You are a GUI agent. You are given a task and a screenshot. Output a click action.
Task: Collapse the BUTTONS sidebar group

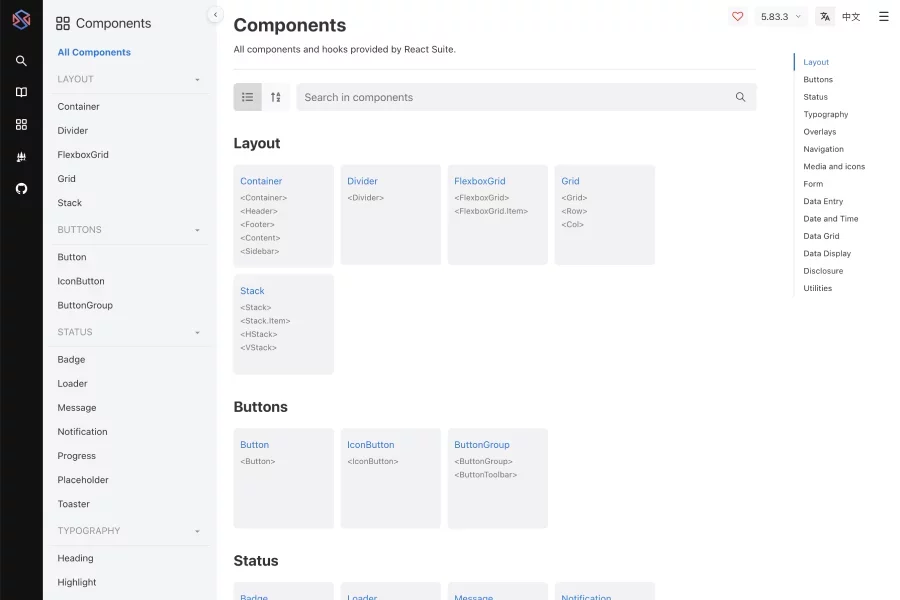(197, 230)
